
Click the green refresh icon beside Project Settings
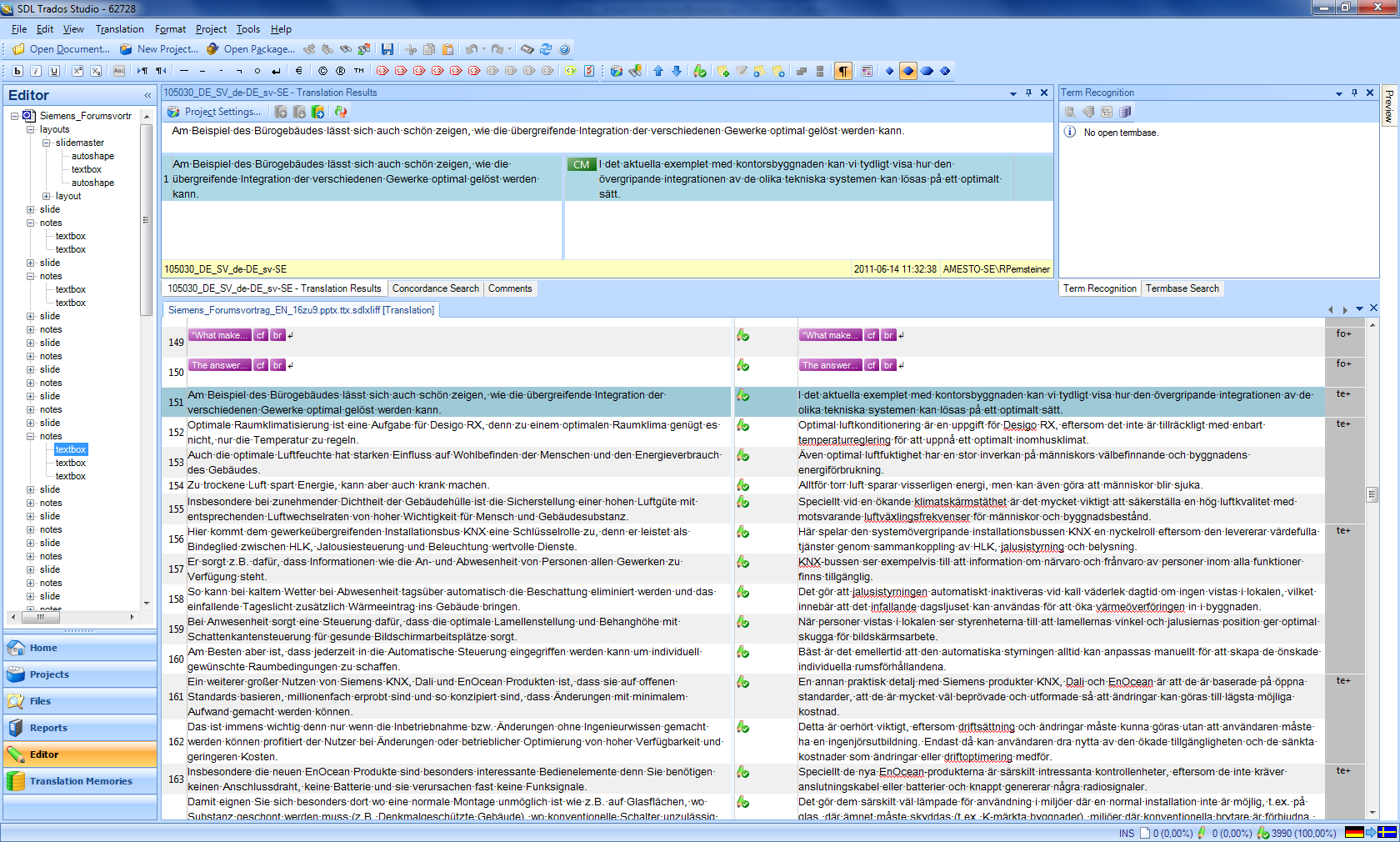[339, 112]
